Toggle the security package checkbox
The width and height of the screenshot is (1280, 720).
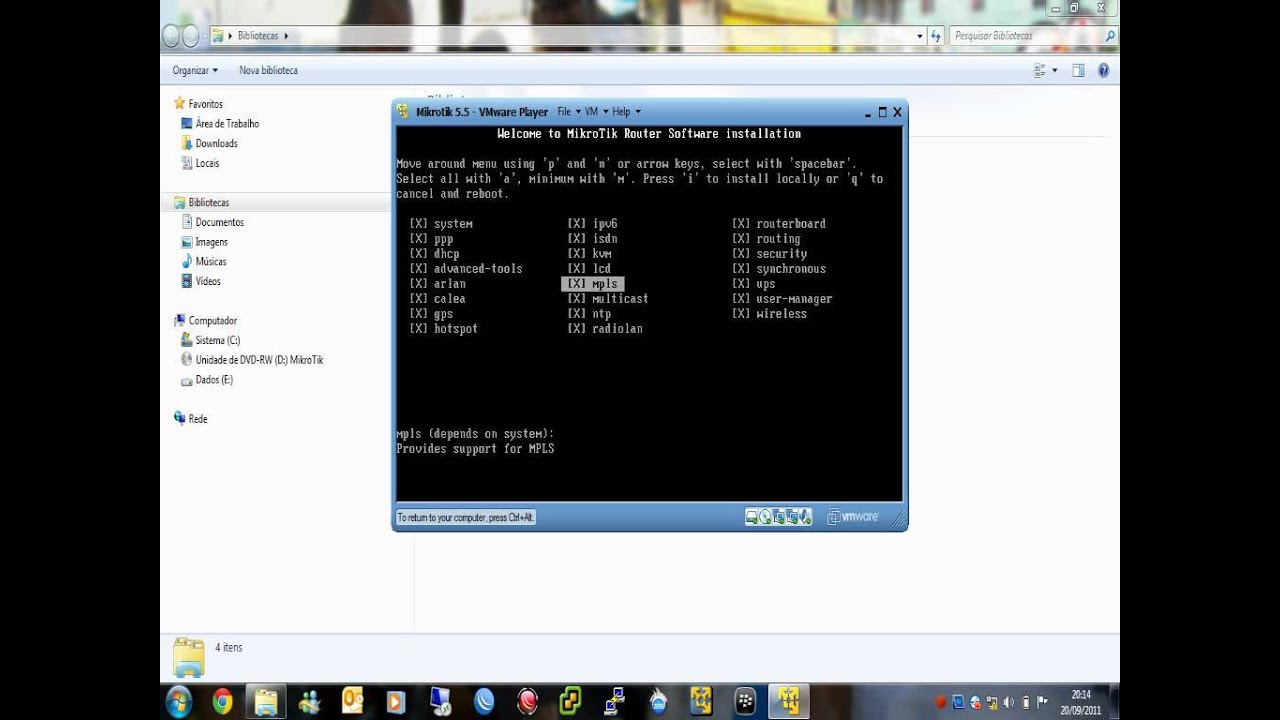(741, 254)
